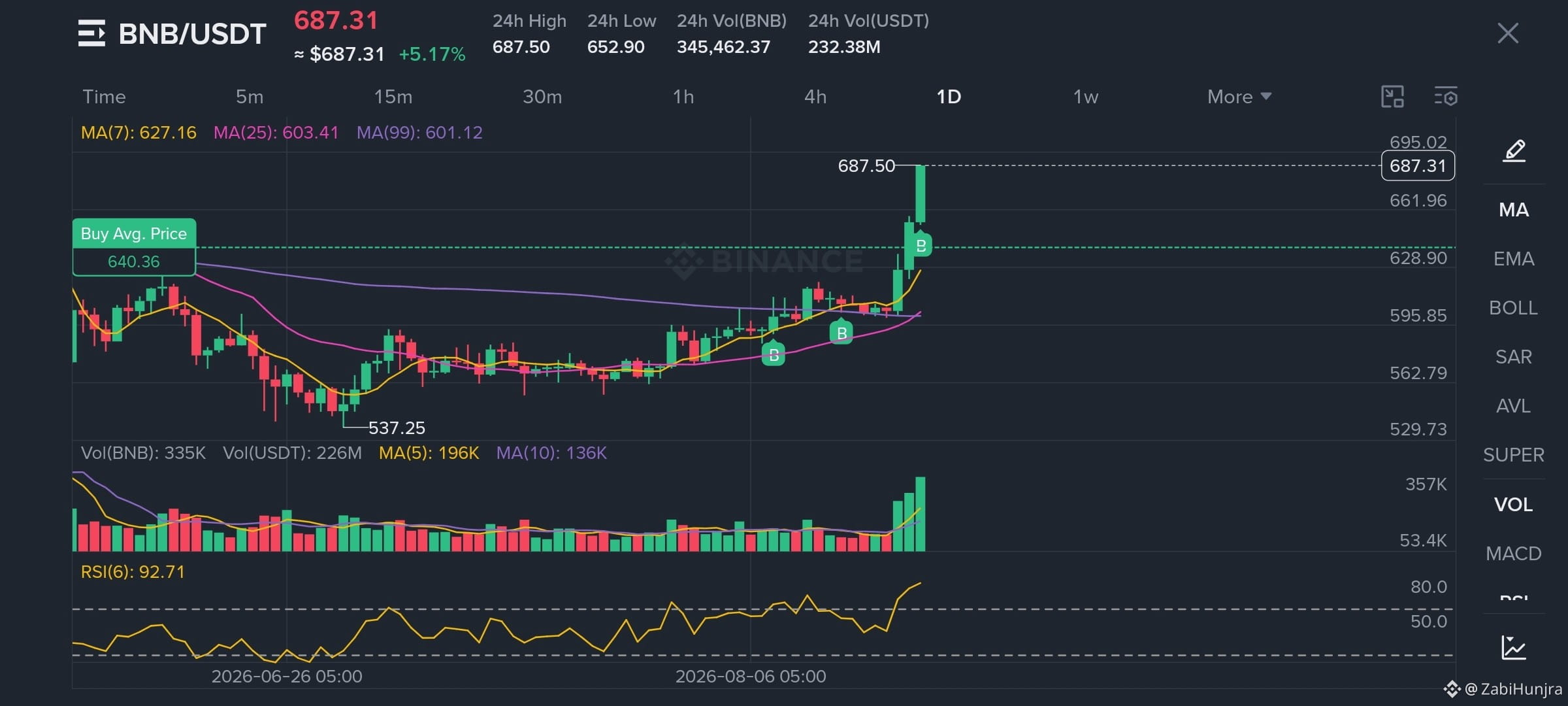Screen dimensions: 1568x706
Task: Click the current price tag 687.31 on axis
Action: tap(1418, 165)
